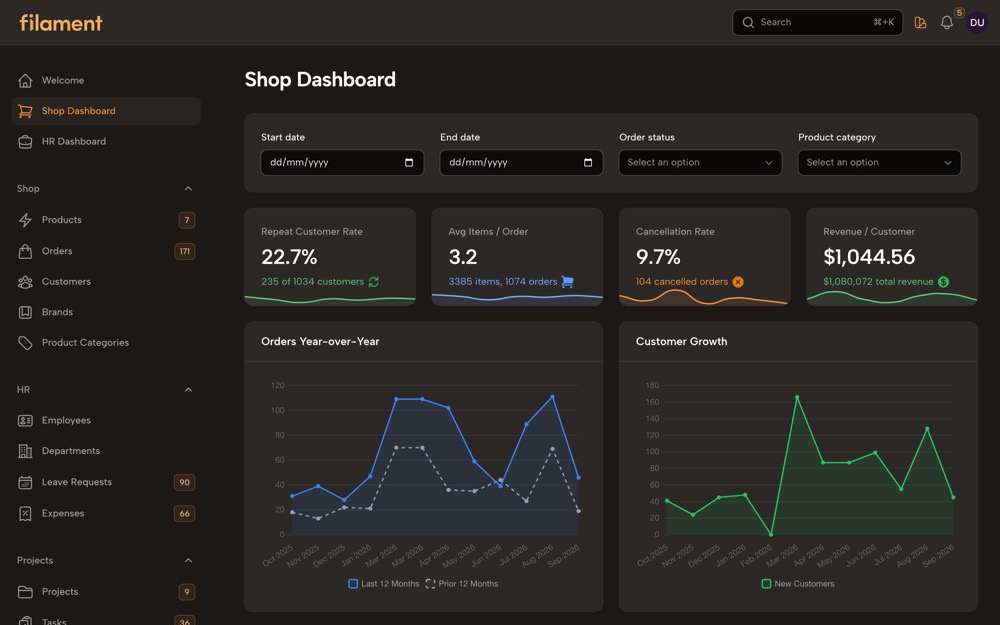Open Customers menu item

coord(106,282)
